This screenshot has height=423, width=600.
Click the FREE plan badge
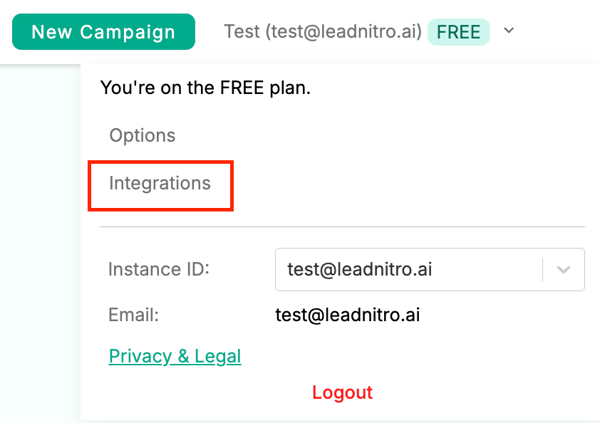[x=458, y=32]
